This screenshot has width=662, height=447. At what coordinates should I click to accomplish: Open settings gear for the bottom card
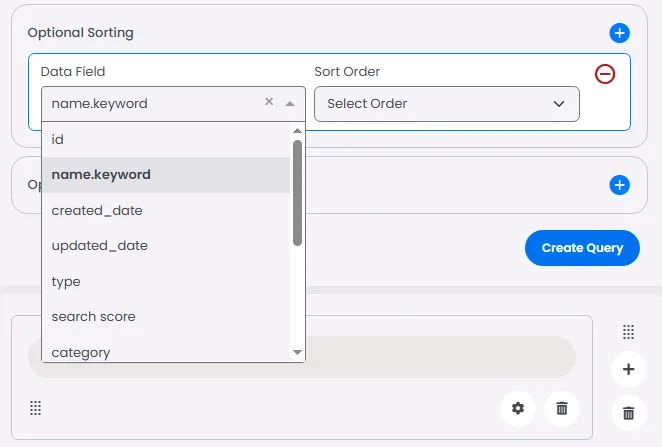coord(517,408)
